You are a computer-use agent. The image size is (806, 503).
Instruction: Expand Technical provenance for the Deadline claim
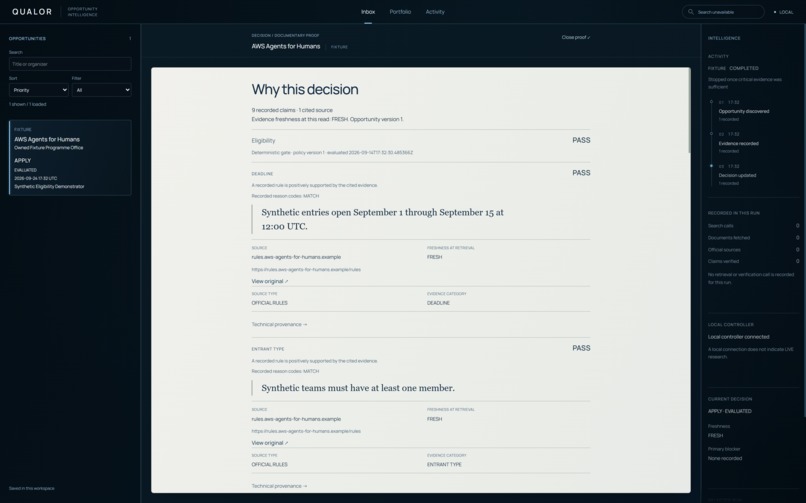(x=279, y=325)
